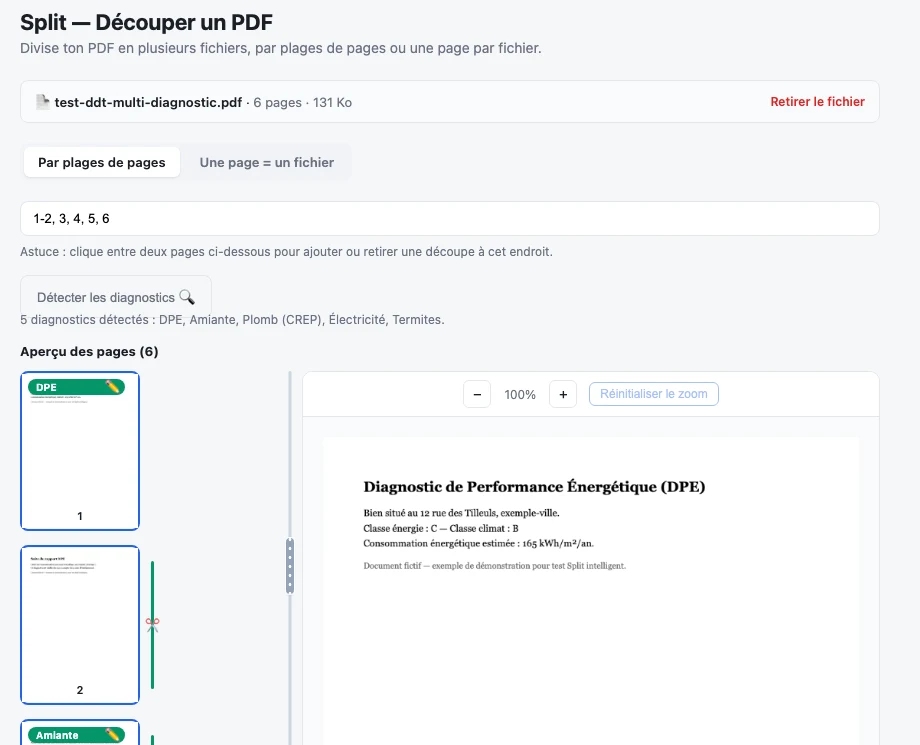Click the DPE green label badge
The width and height of the screenshot is (920, 745).
(76, 387)
